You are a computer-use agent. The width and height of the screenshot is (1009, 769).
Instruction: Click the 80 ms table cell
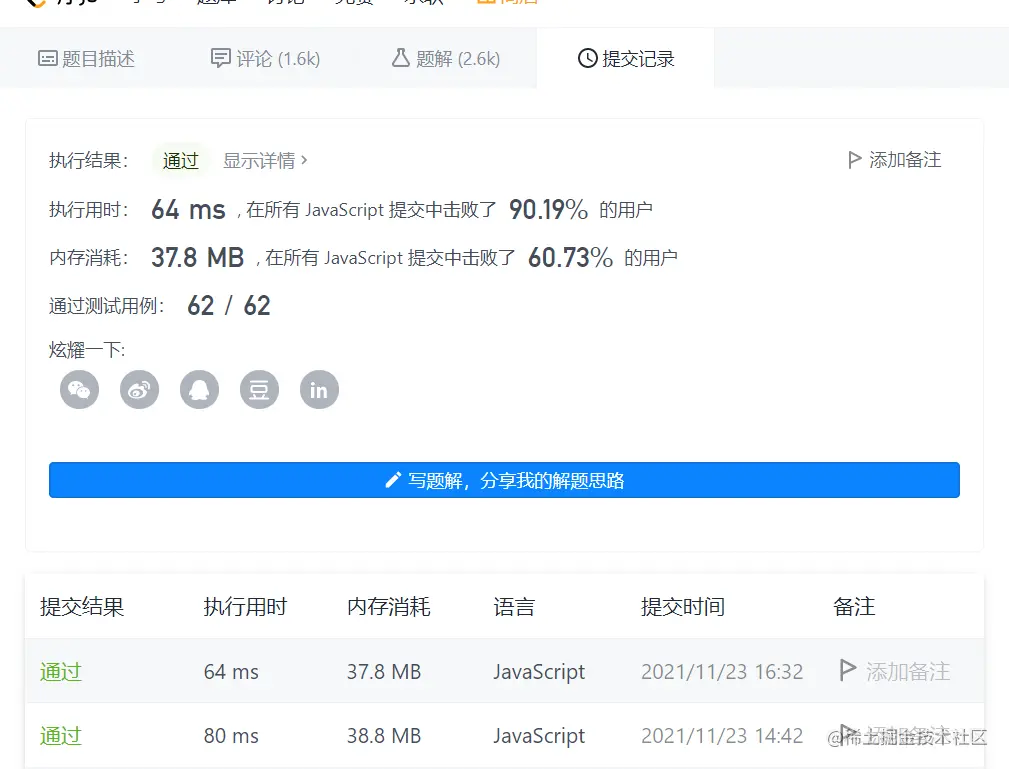pyautogui.click(x=231, y=736)
